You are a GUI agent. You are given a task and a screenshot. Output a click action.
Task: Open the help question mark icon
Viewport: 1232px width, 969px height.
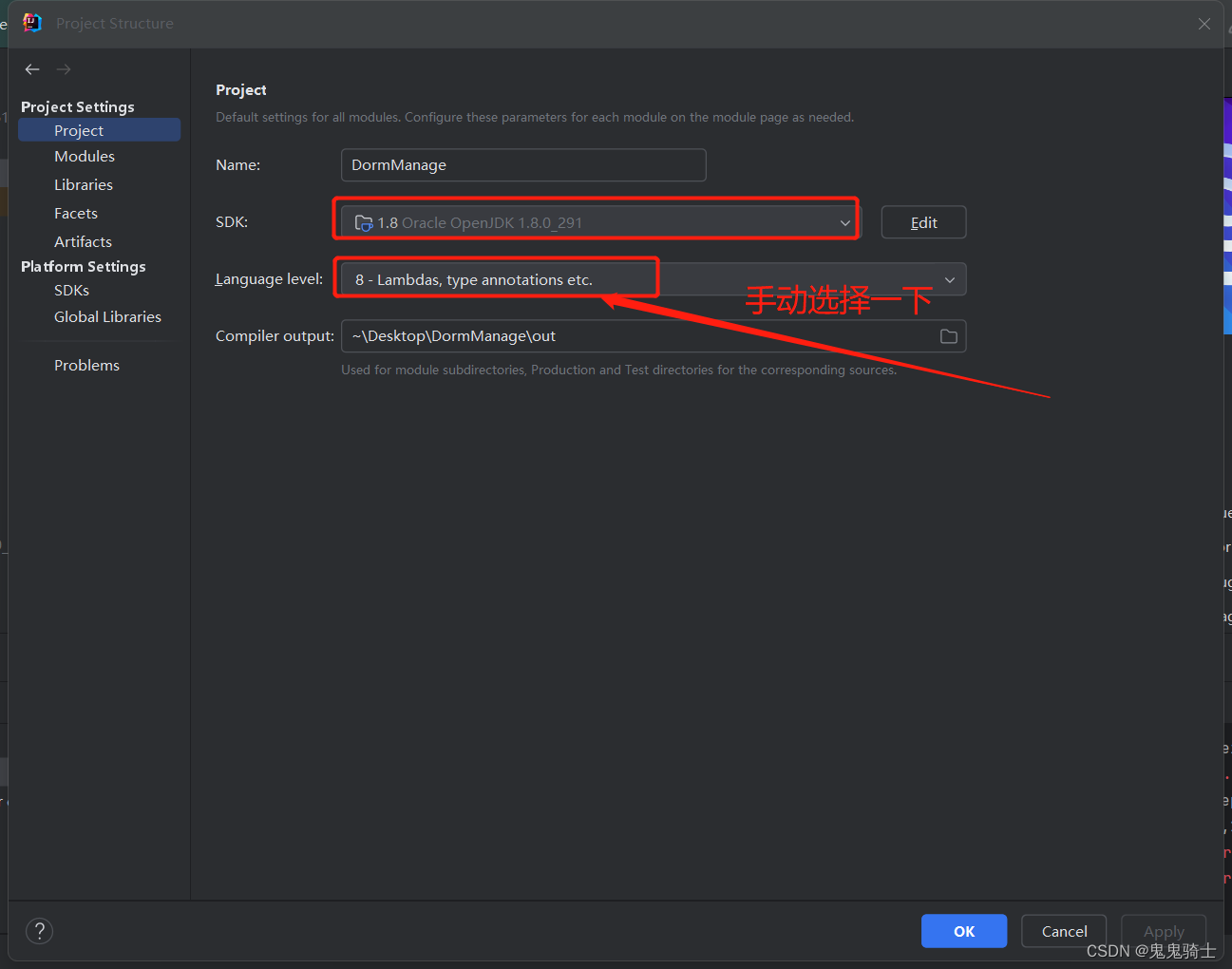point(39,931)
